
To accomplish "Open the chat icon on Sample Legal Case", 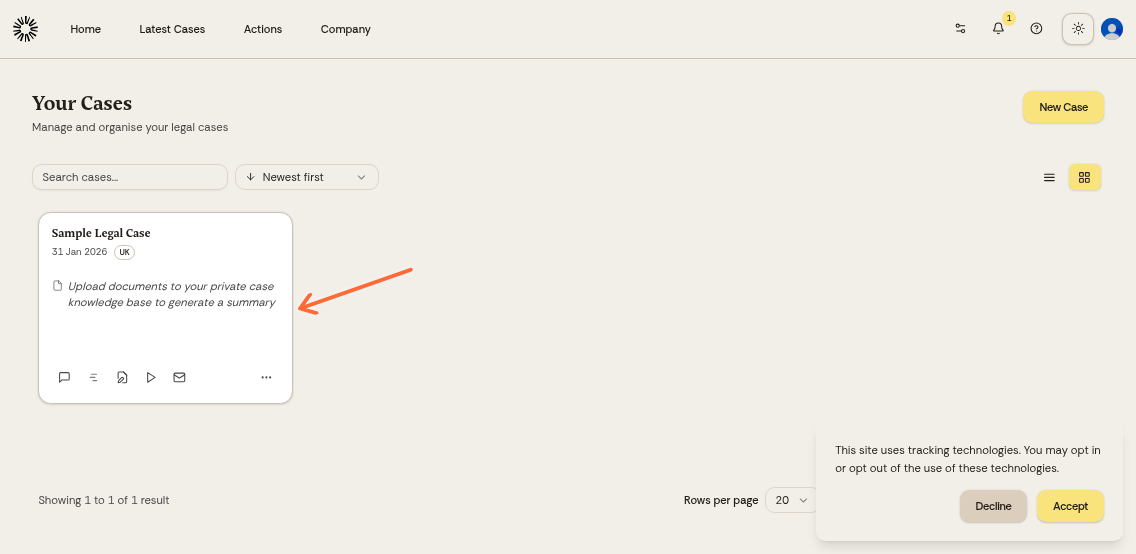I will click(64, 377).
